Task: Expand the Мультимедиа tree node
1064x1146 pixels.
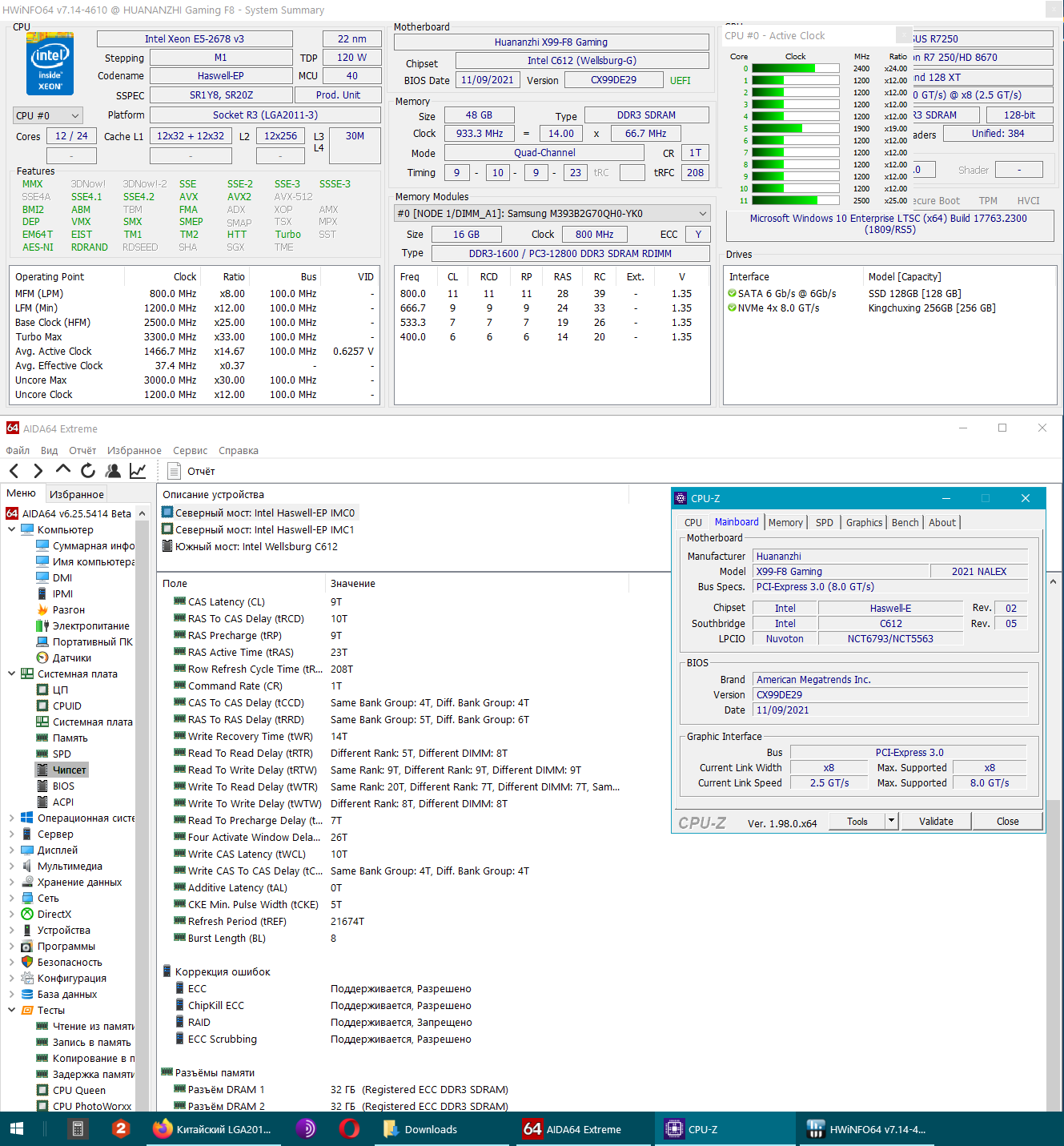Action: (x=11, y=866)
